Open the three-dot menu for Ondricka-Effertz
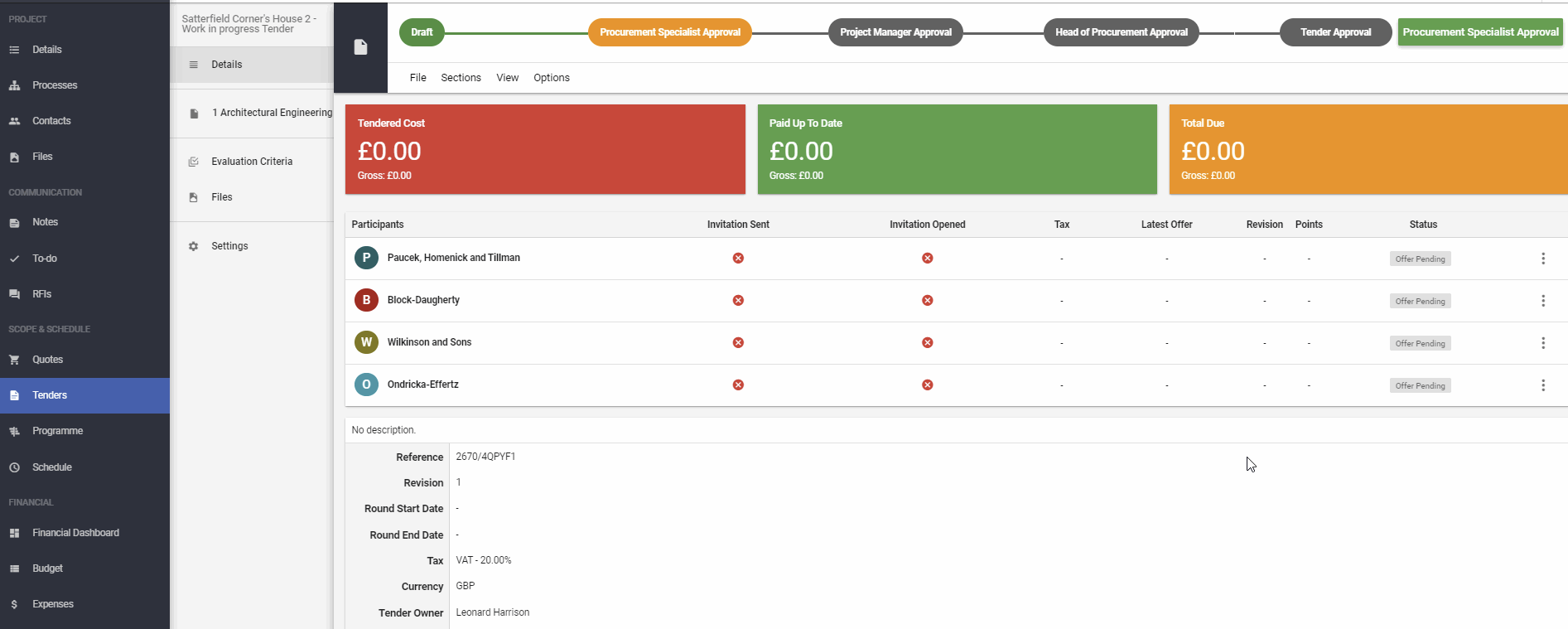This screenshot has width=1568, height=629. point(1543,385)
